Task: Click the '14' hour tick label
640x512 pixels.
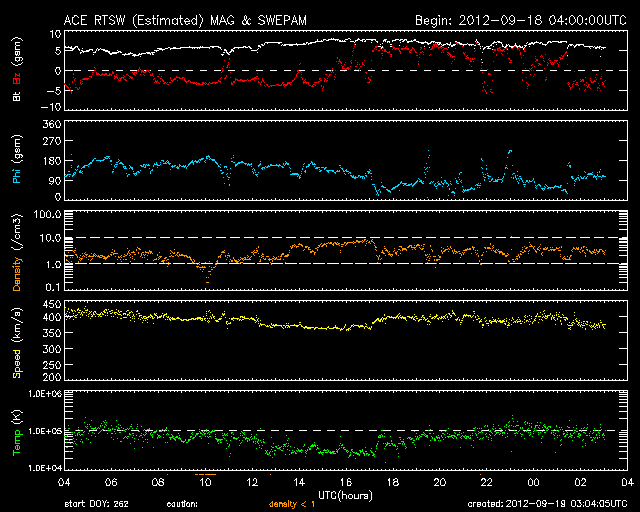Action: pyautogui.click(x=299, y=483)
